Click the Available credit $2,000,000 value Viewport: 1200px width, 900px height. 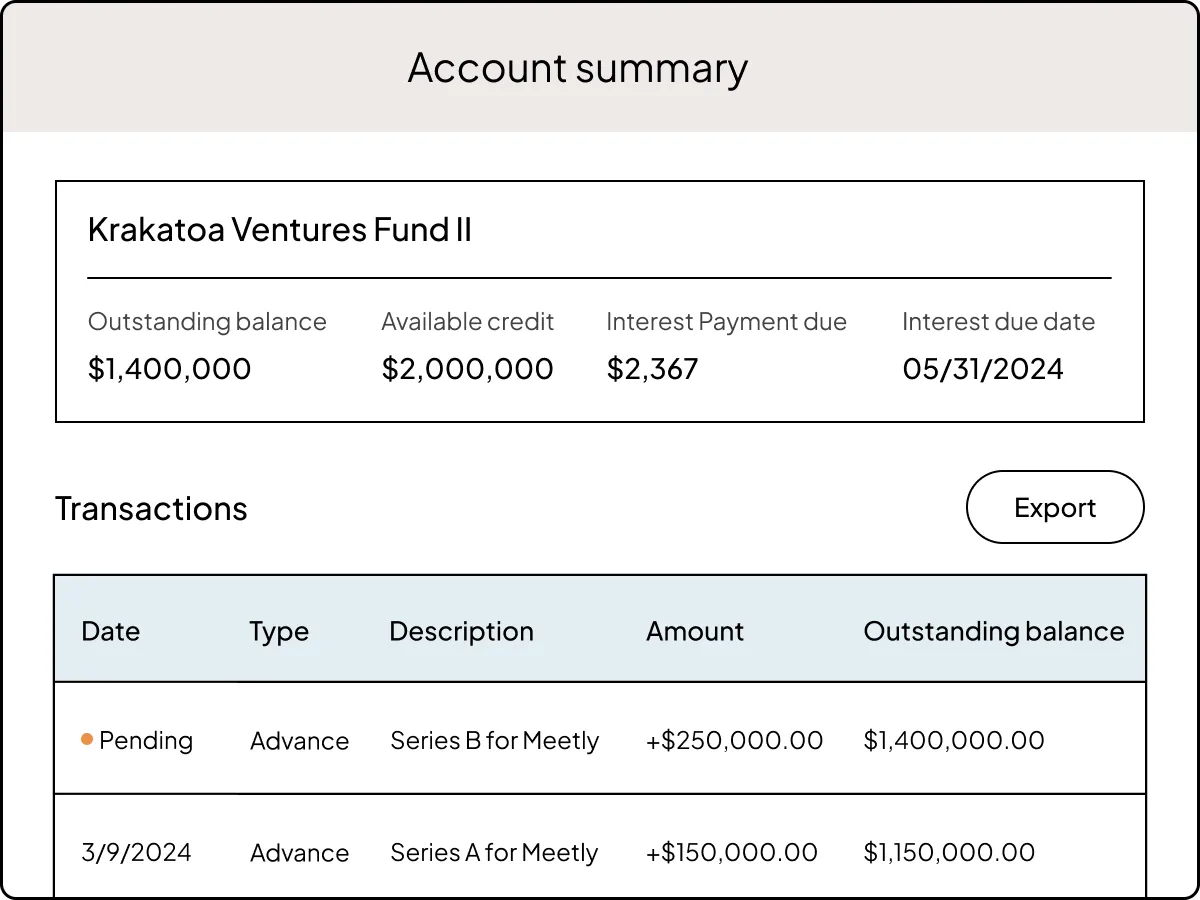(x=467, y=368)
